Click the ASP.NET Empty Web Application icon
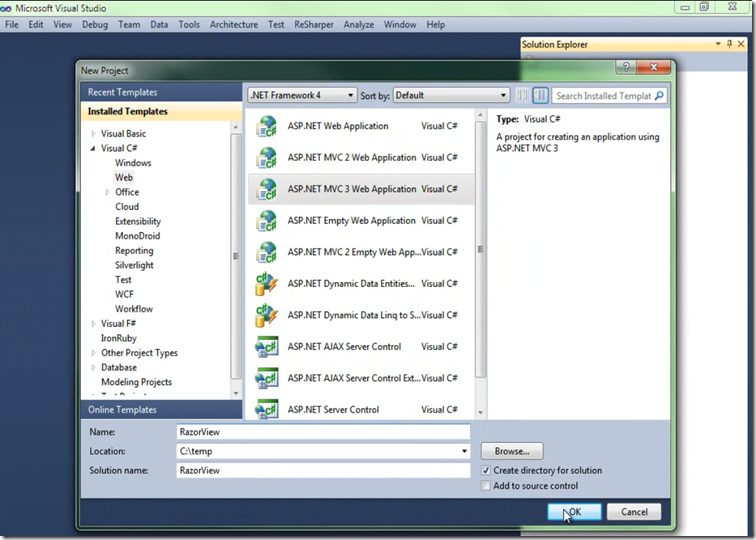The height and width of the screenshot is (540, 756). (x=267, y=221)
